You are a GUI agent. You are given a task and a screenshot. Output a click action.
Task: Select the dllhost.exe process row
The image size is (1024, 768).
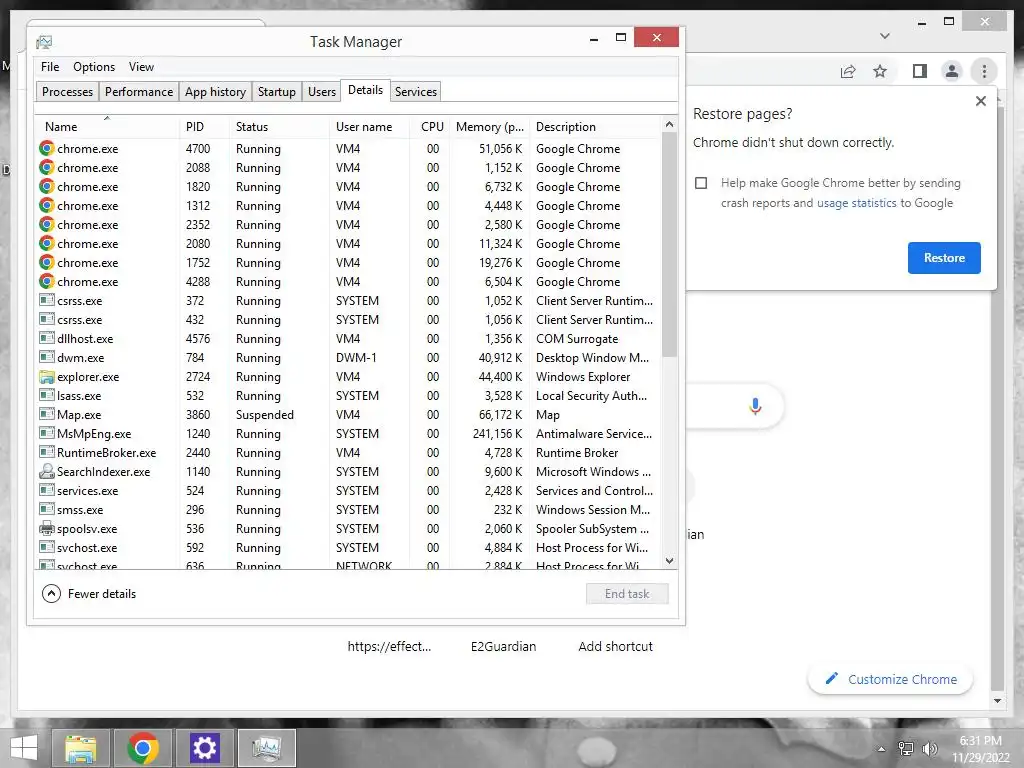(x=349, y=339)
